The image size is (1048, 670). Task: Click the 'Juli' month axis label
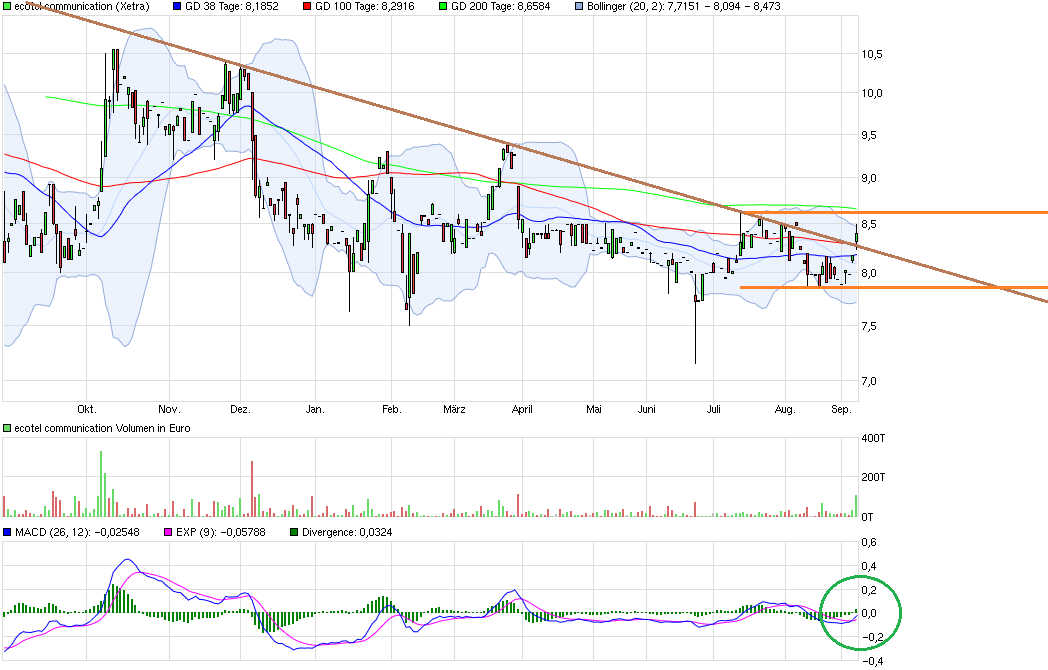click(713, 409)
